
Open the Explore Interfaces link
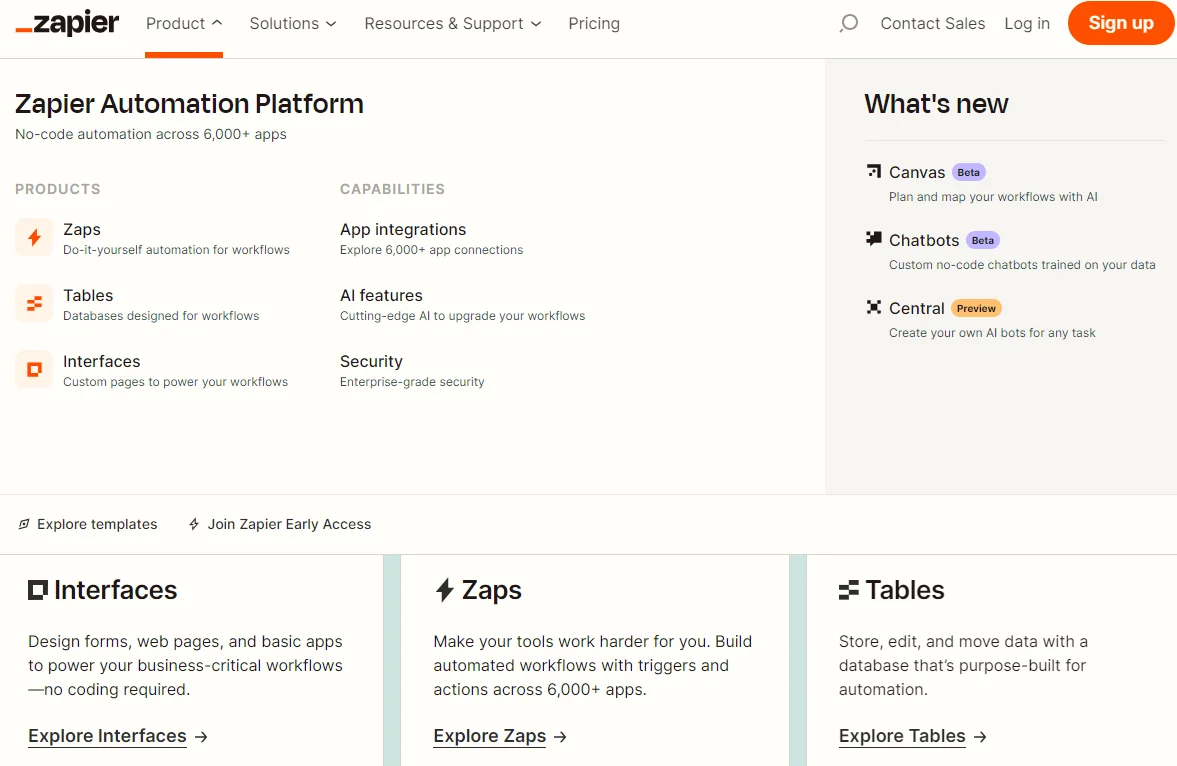tap(107, 736)
